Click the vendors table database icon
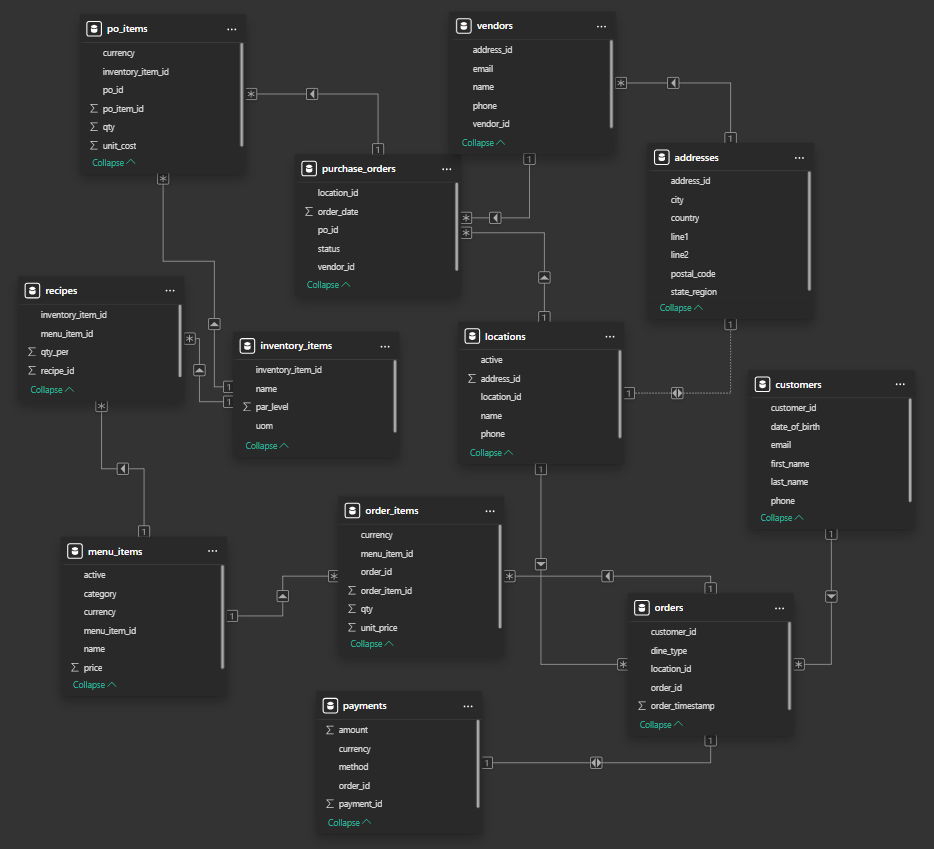The width and height of the screenshot is (934, 849). tap(463, 26)
